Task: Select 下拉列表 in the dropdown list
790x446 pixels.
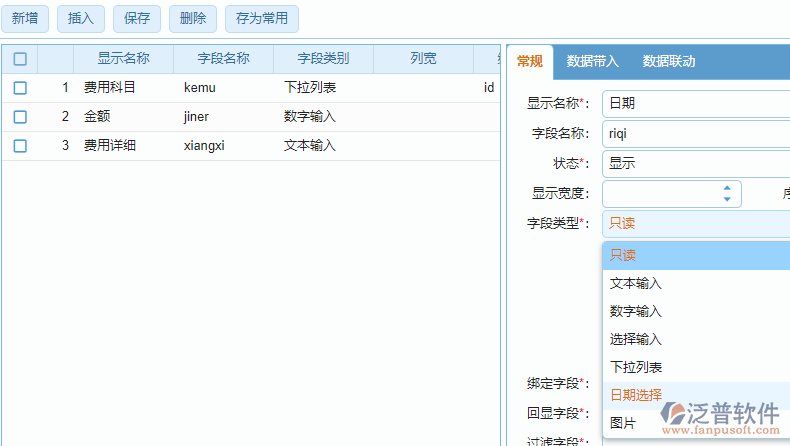Action: point(696,367)
